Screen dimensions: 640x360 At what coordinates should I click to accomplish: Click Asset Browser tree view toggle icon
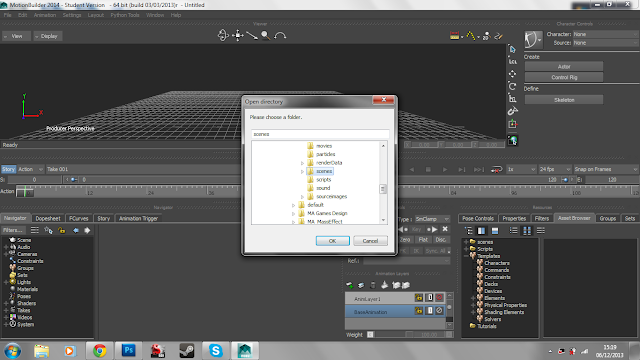(469, 231)
